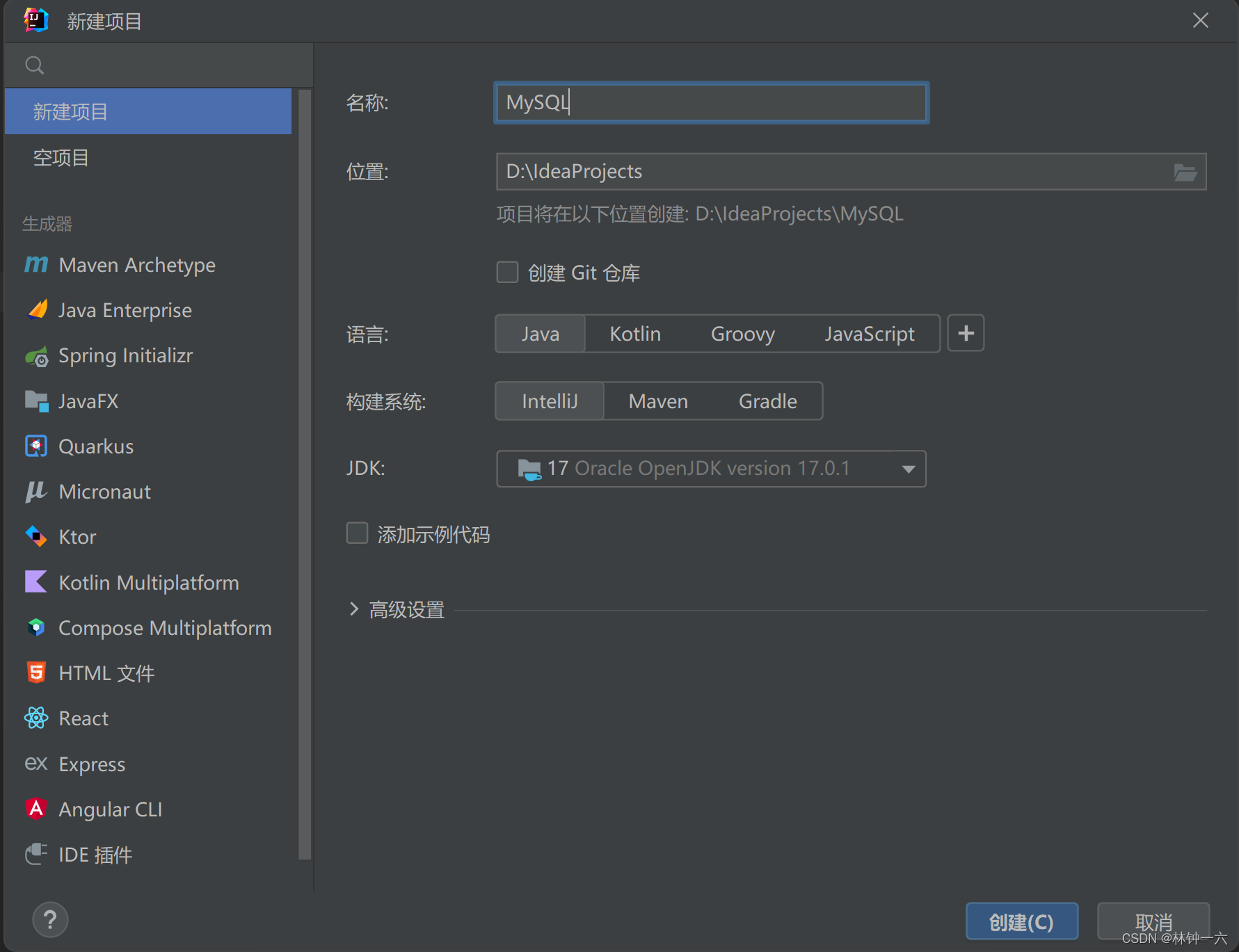Click the 取消 cancel button
The width and height of the screenshot is (1239, 952).
coord(1153,921)
